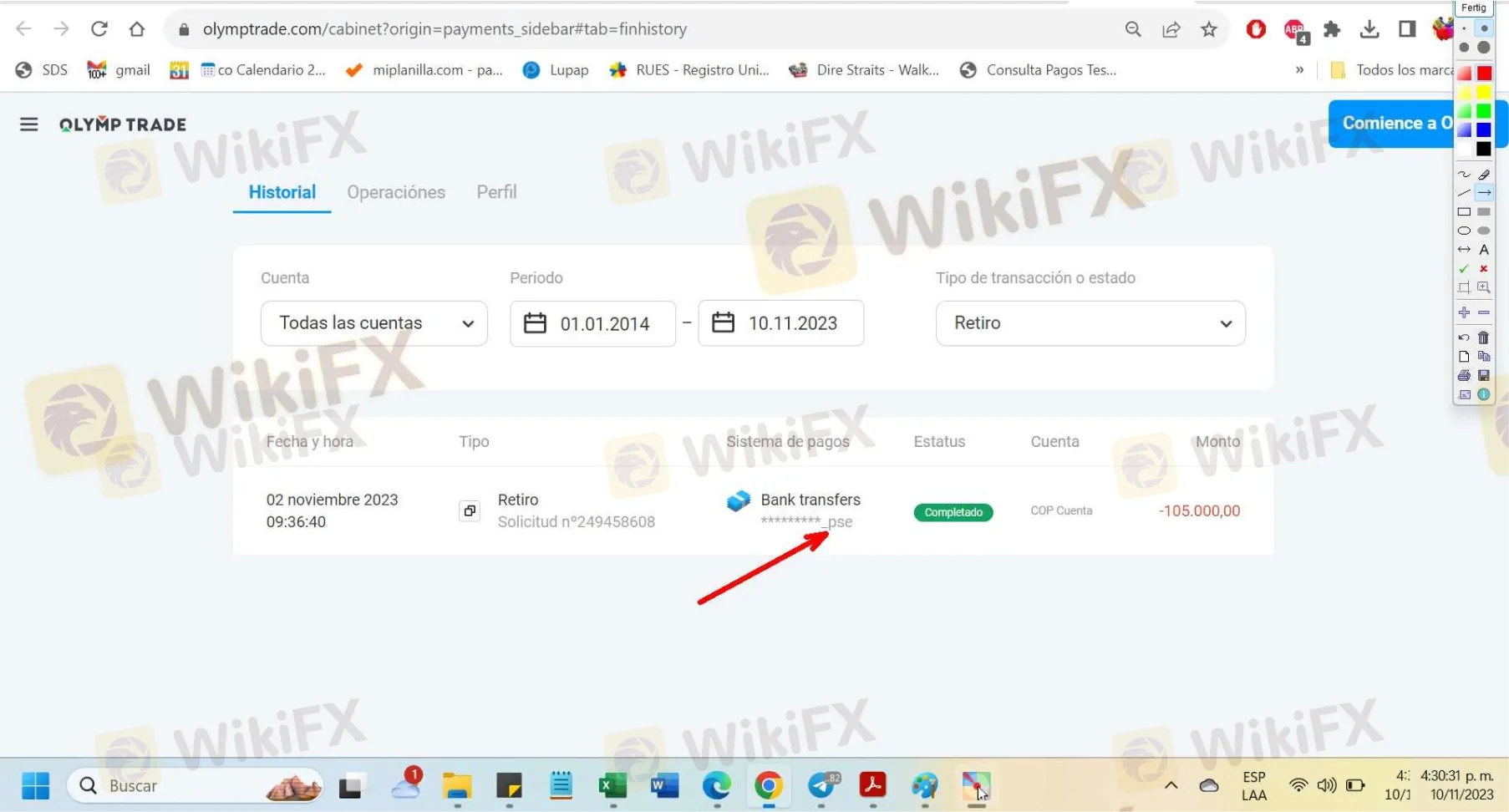Select the filled rectangle annotation tool

1484,212
